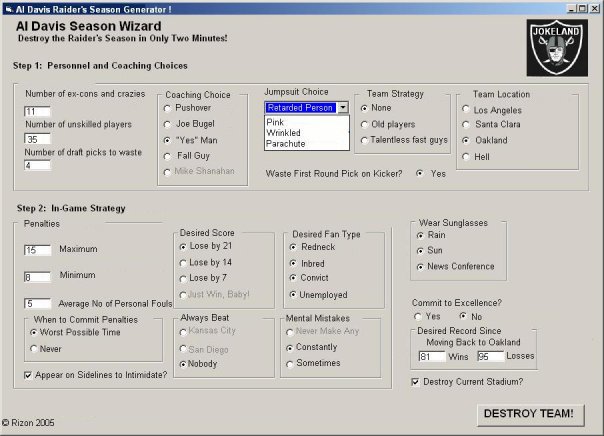Select the Pushover coaching choice
This screenshot has height=436, width=604.
[x=167, y=108]
